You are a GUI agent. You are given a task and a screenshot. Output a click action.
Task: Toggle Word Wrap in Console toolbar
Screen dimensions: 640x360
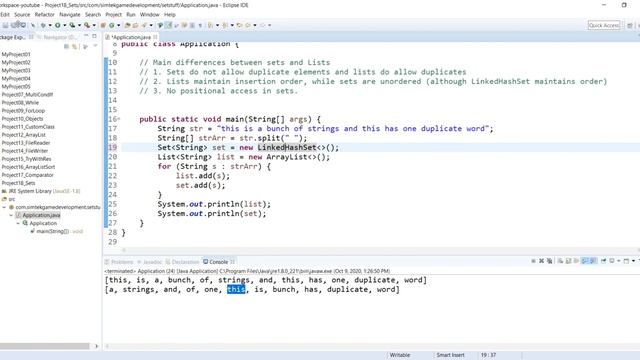coord(576,261)
